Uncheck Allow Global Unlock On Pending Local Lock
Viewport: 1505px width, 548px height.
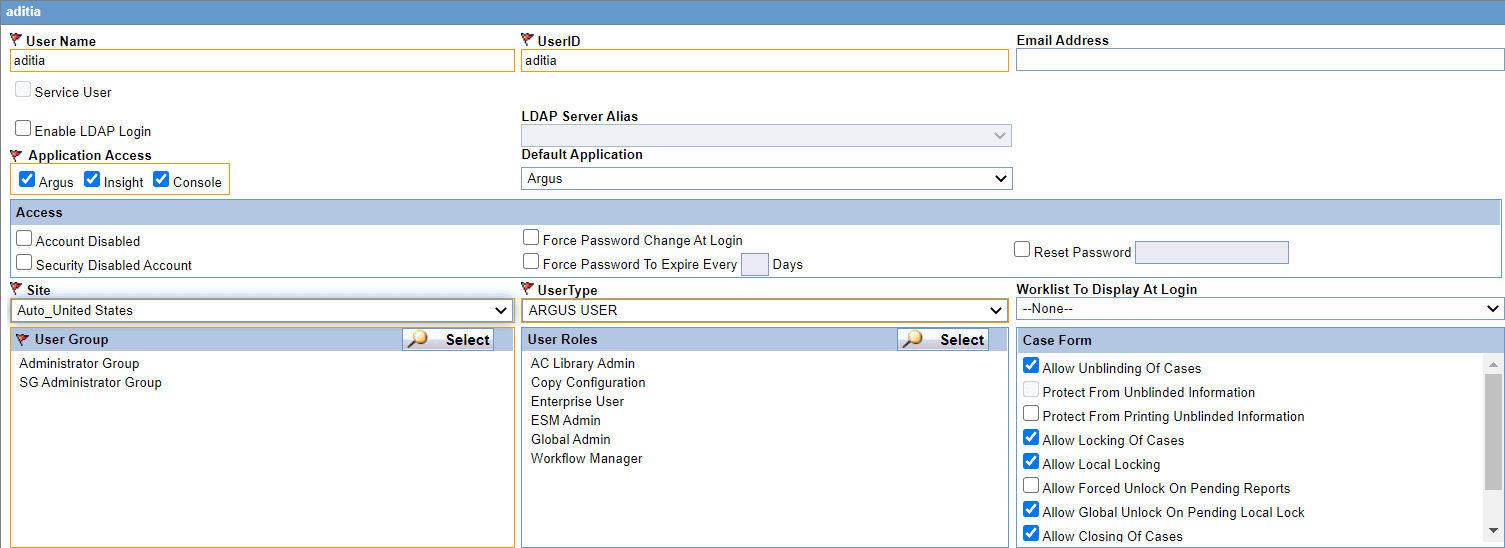1031,510
